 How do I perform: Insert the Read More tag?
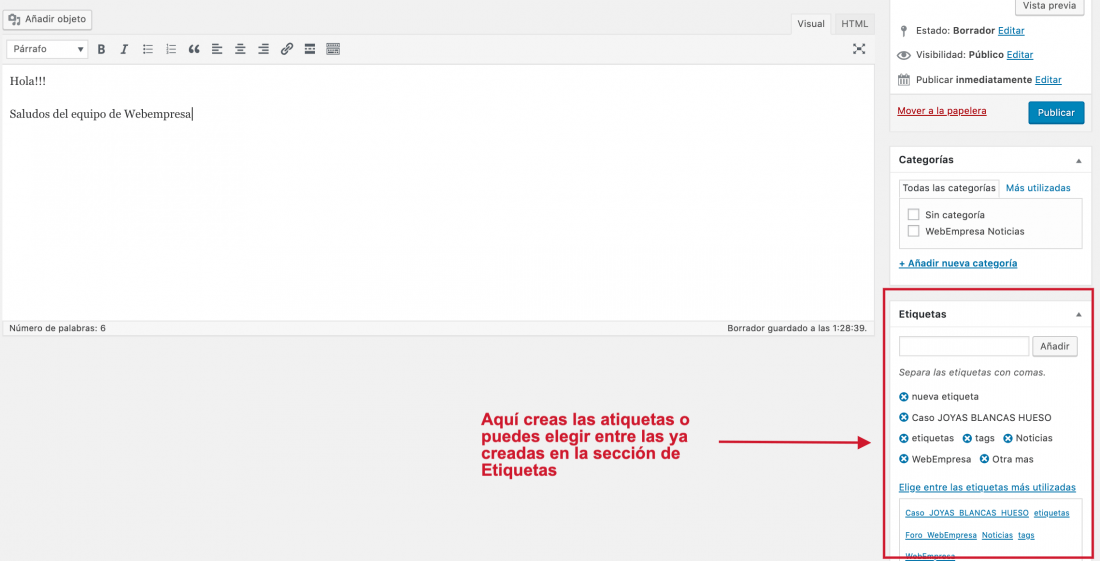point(309,49)
